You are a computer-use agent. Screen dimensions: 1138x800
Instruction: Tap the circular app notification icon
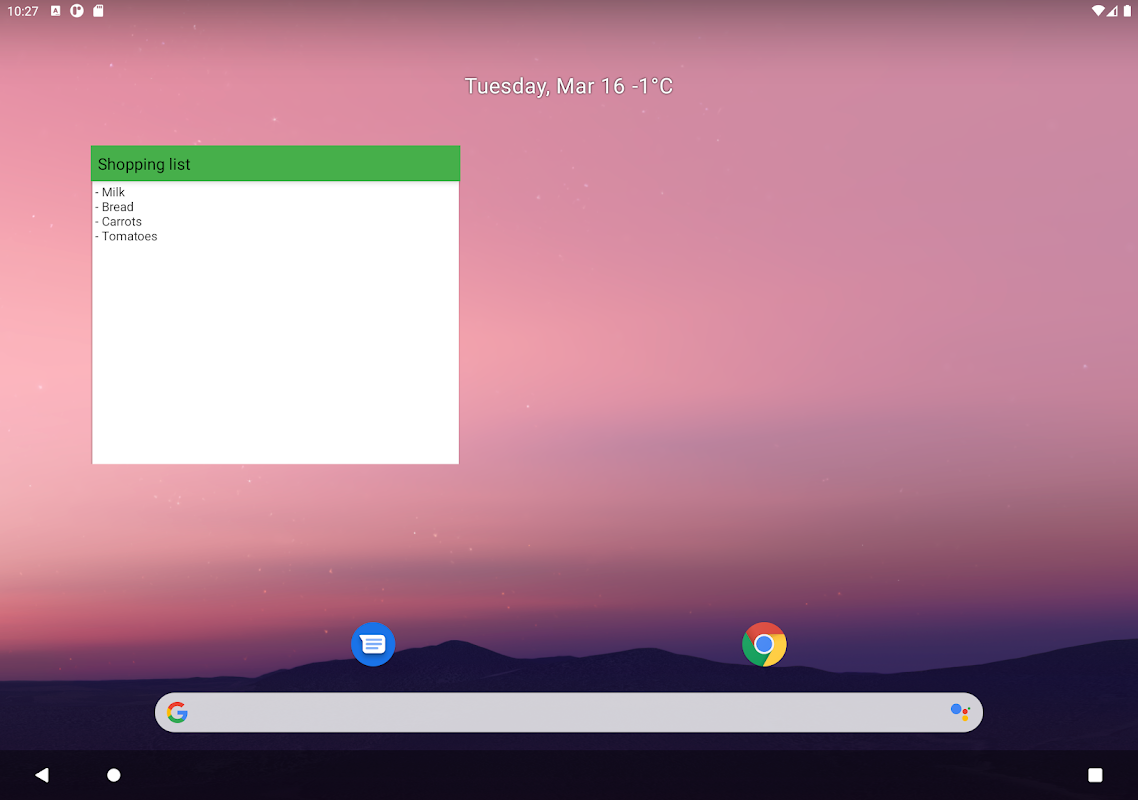tap(77, 11)
